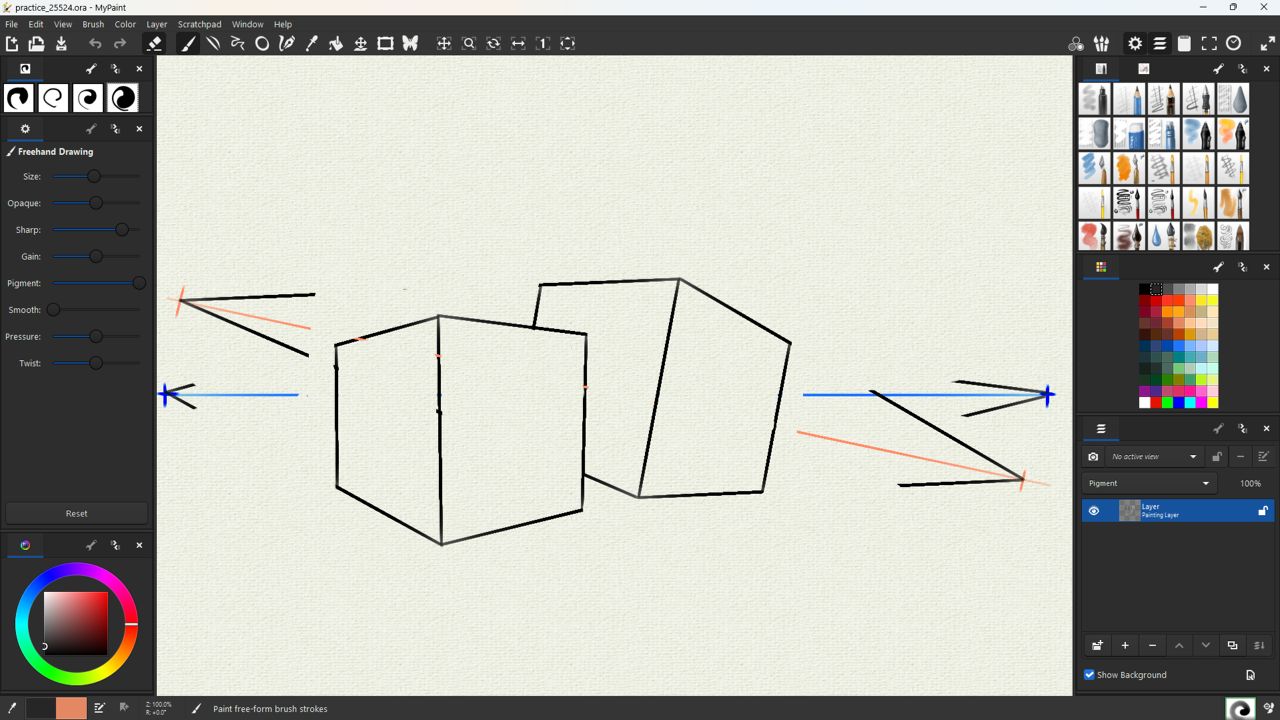Select the Eraser tool in the toolbar
1280x720 pixels.
(155, 43)
